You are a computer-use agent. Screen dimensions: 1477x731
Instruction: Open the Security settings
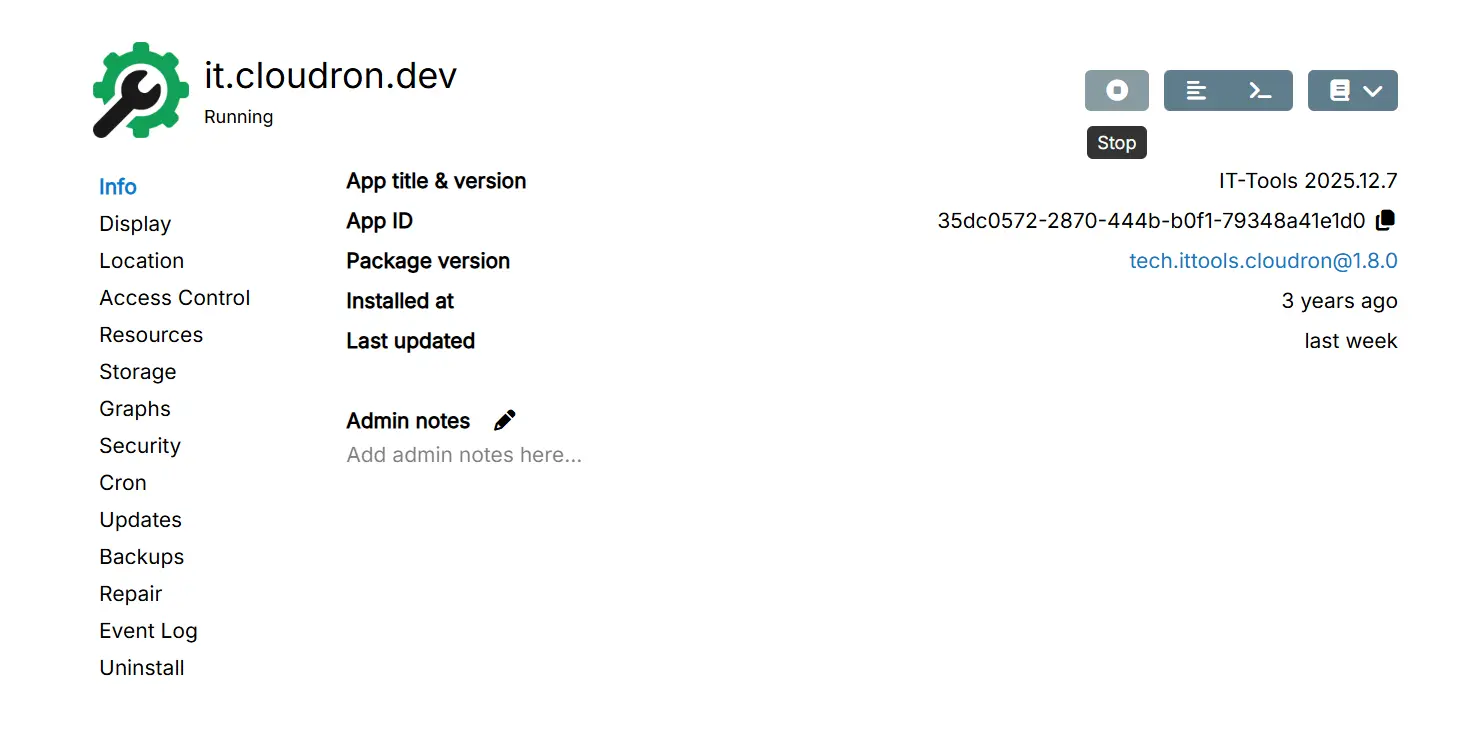(140, 446)
